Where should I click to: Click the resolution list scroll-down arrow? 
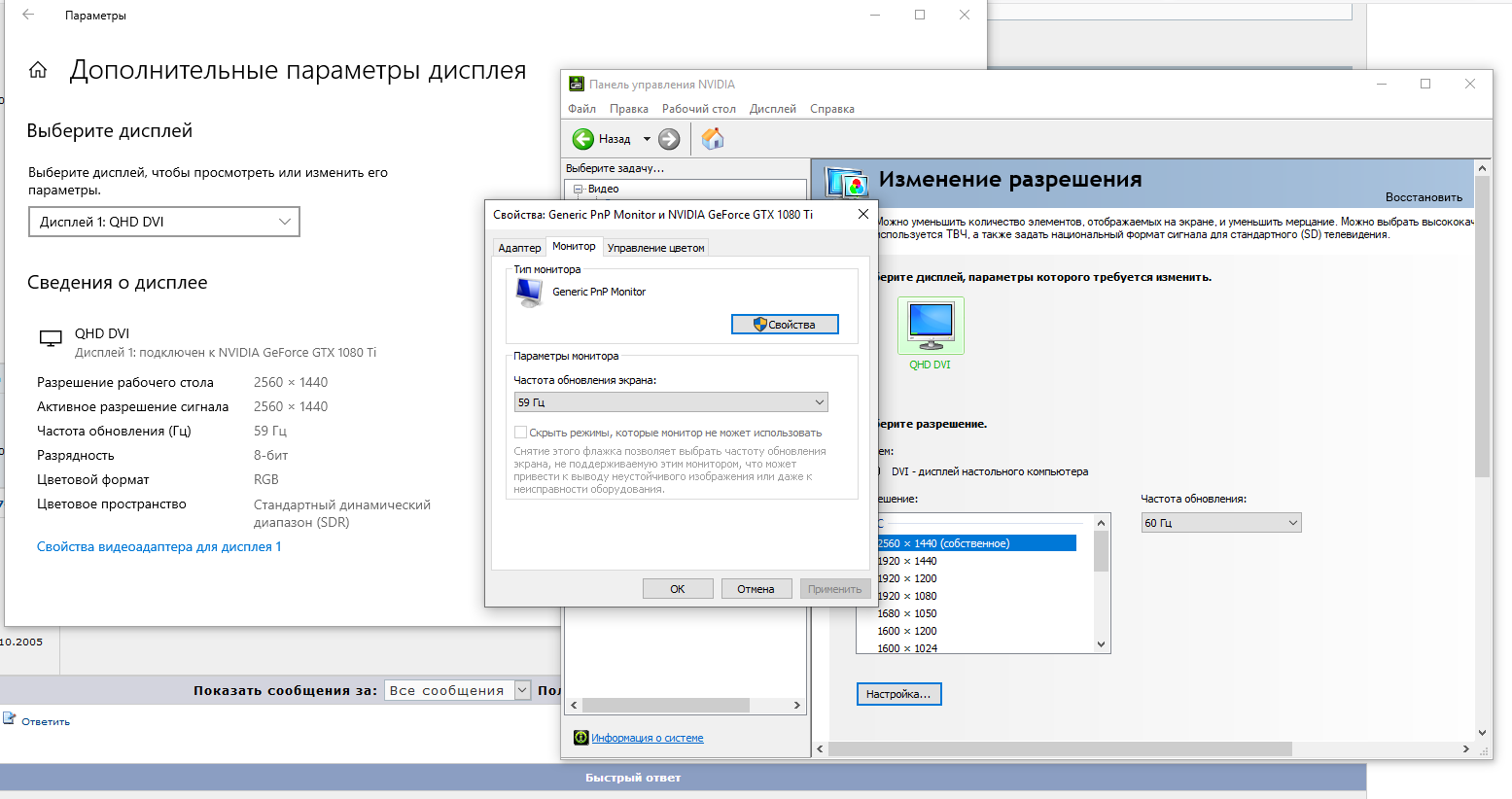click(1102, 644)
